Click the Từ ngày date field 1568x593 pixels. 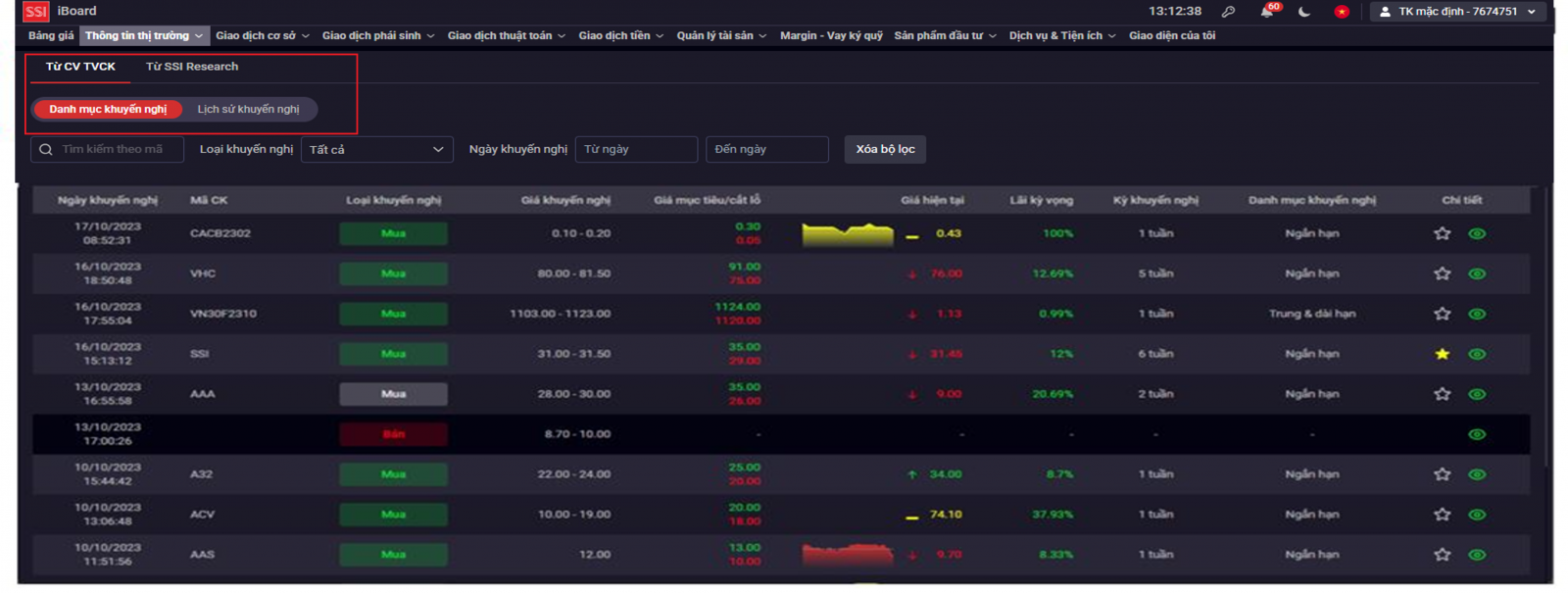coord(636,149)
